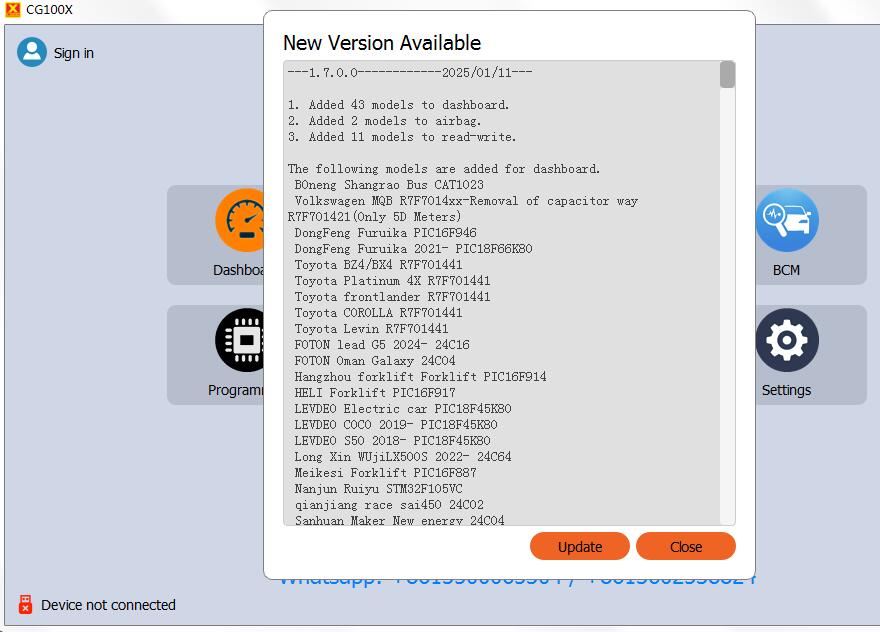Open the Programmer chip icon
The image size is (880, 632).
coord(240,340)
